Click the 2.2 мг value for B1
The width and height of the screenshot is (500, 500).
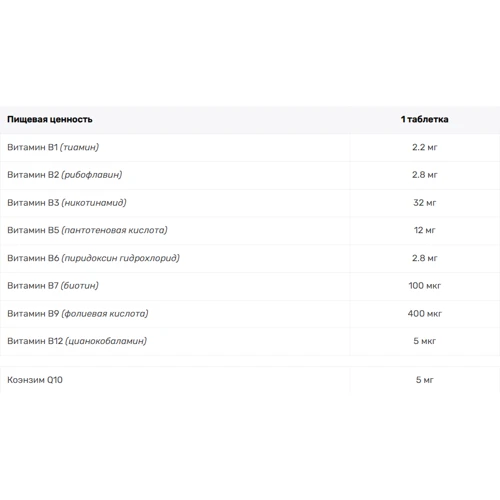click(x=424, y=147)
